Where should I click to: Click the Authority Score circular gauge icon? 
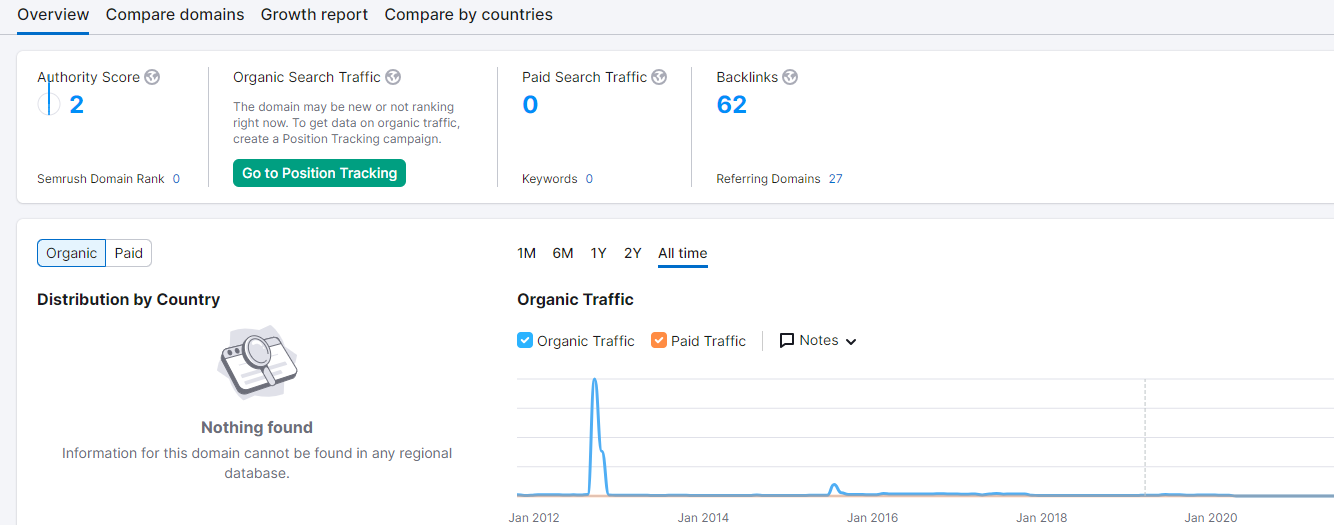click(x=49, y=104)
